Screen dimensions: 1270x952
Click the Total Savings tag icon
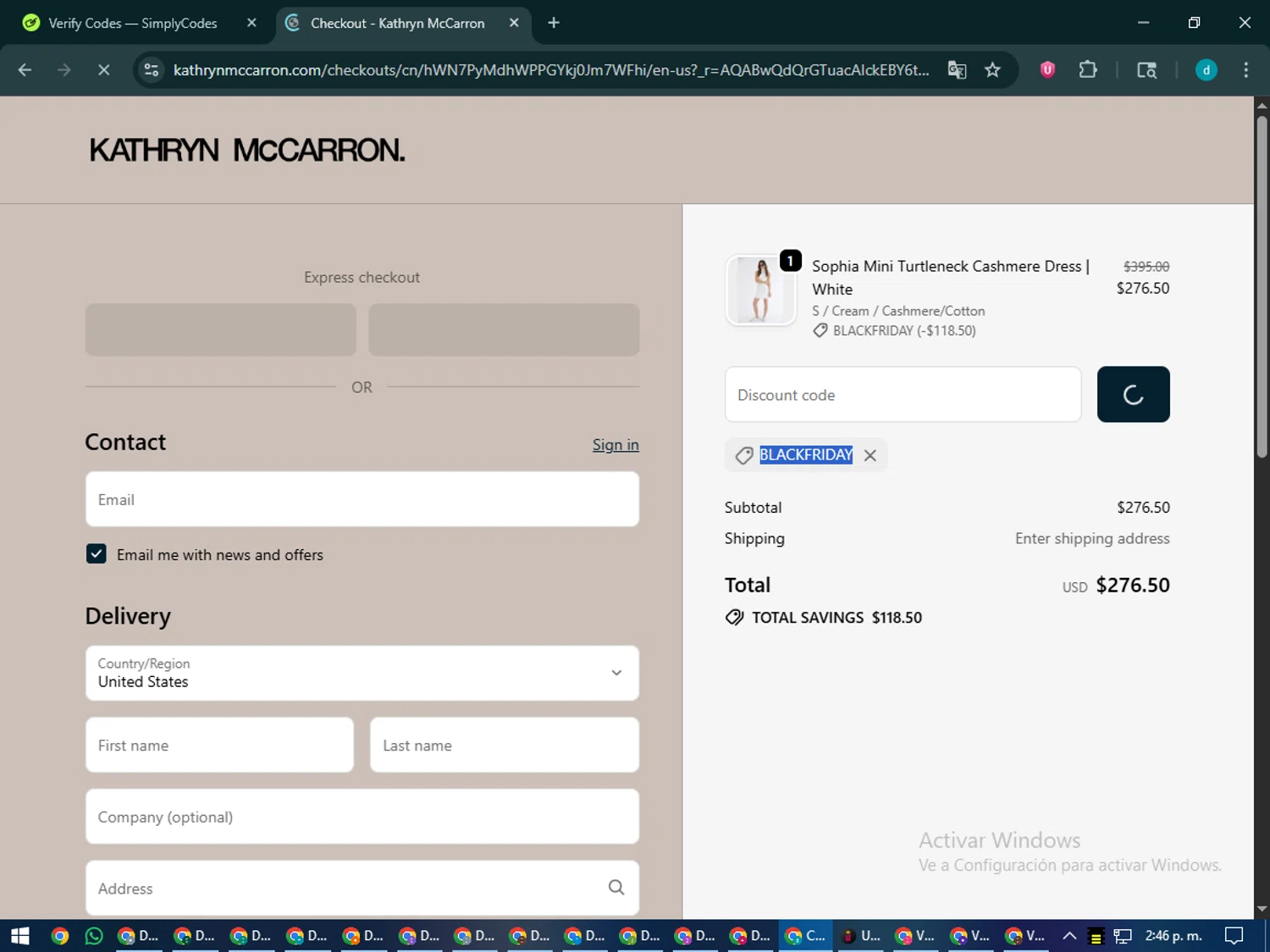click(734, 618)
